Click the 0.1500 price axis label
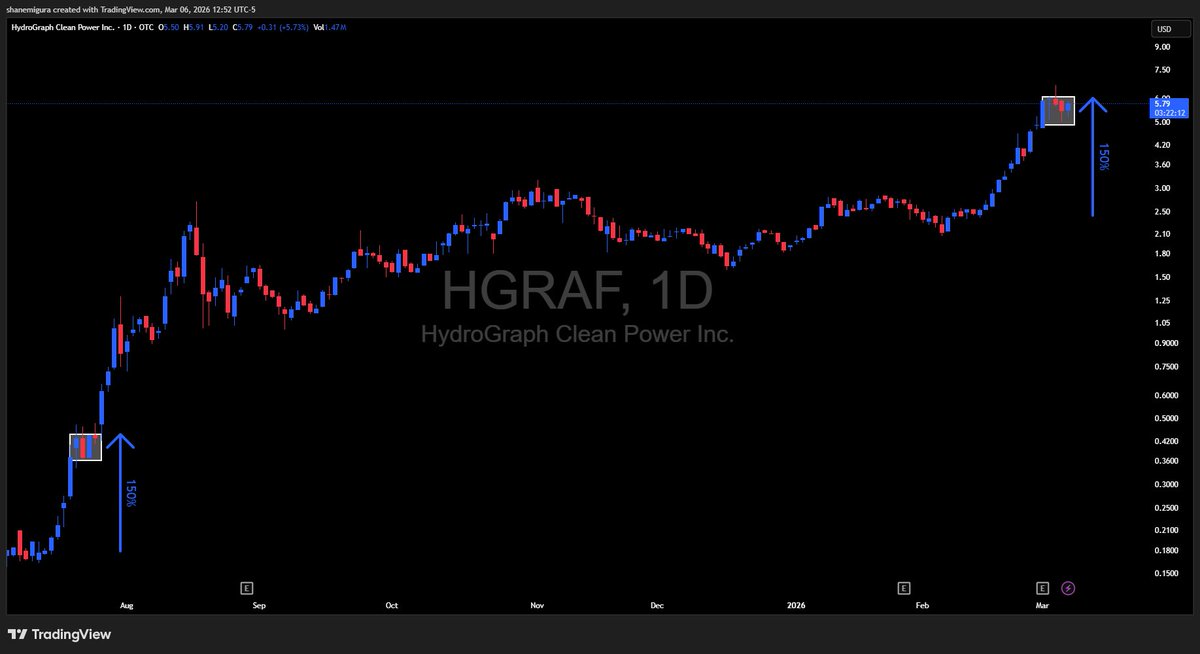 (1165, 574)
